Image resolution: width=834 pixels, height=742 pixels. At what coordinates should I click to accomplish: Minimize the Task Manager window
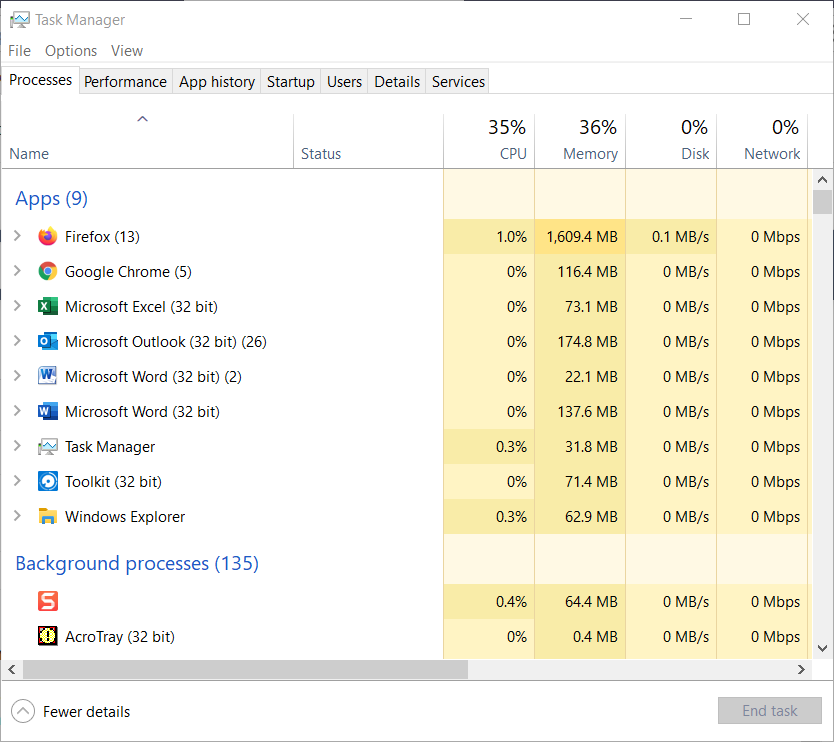pos(686,19)
